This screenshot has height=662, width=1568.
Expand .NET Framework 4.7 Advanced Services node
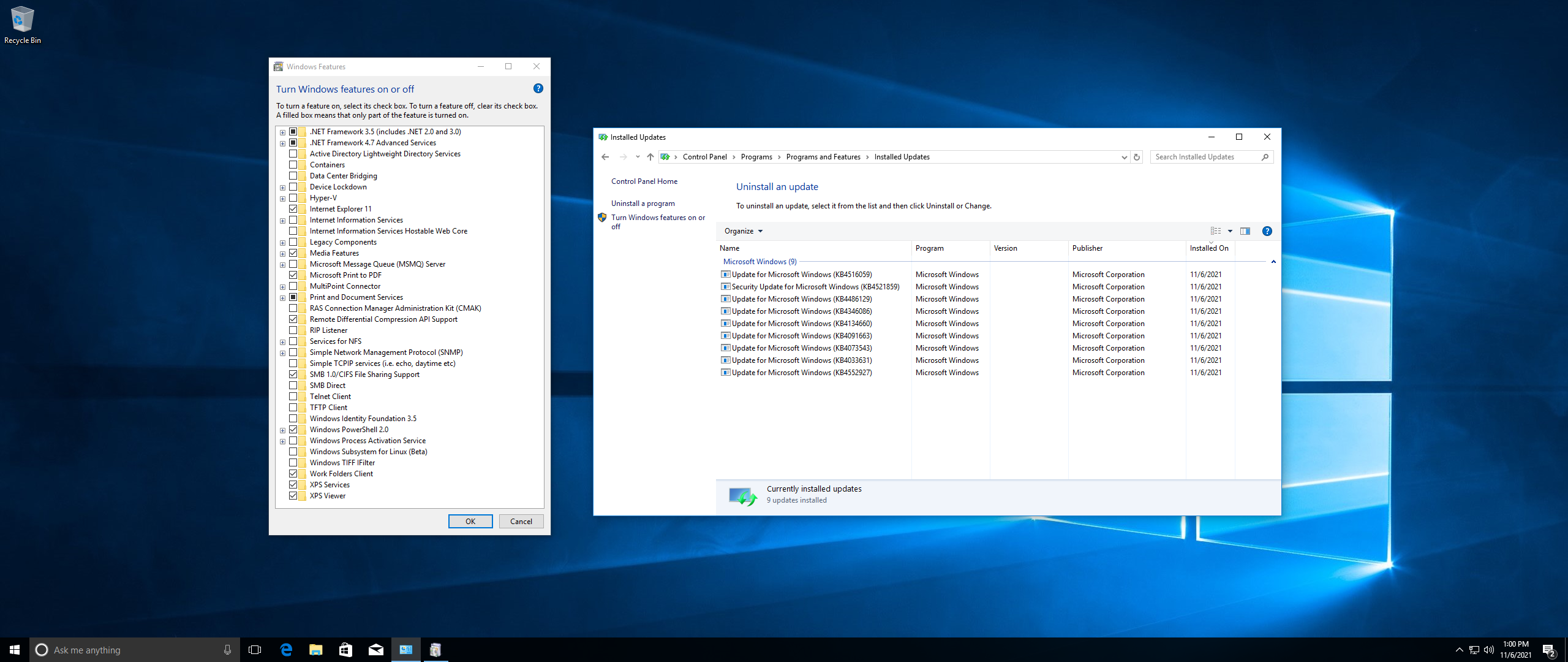282,143
